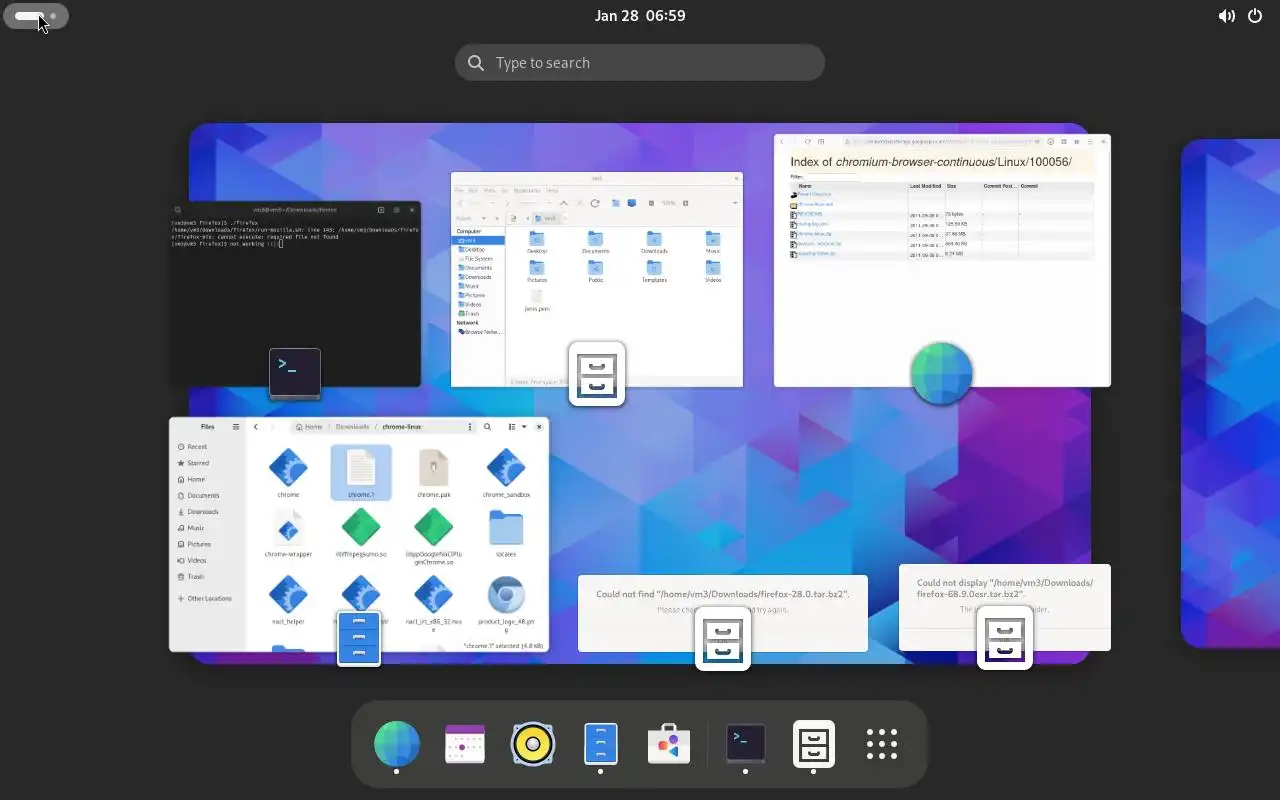This screenshot has width=1280, height=800.
Task: Switch to the adjacent workspace preview
Action: 1231,393
